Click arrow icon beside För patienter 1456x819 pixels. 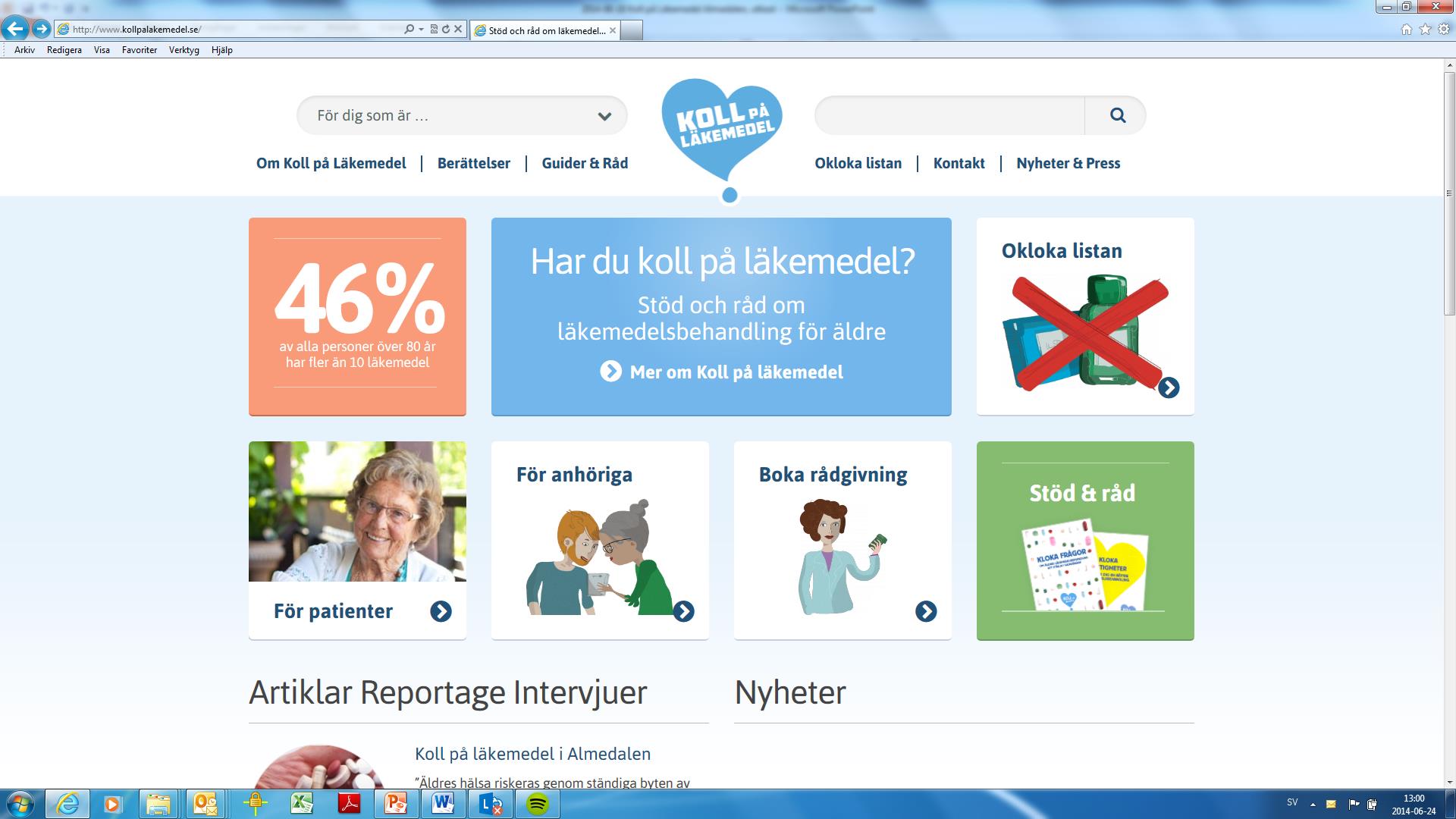pyautogui.click(x=441, y=611)
